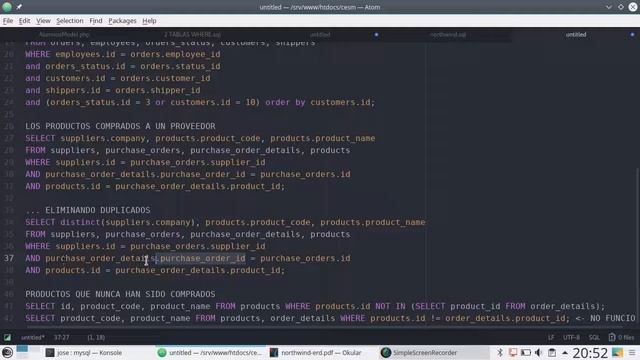Expand the hidden system tray icons arrow
This screenshot has width=640, height=360.
pos(565,353)
